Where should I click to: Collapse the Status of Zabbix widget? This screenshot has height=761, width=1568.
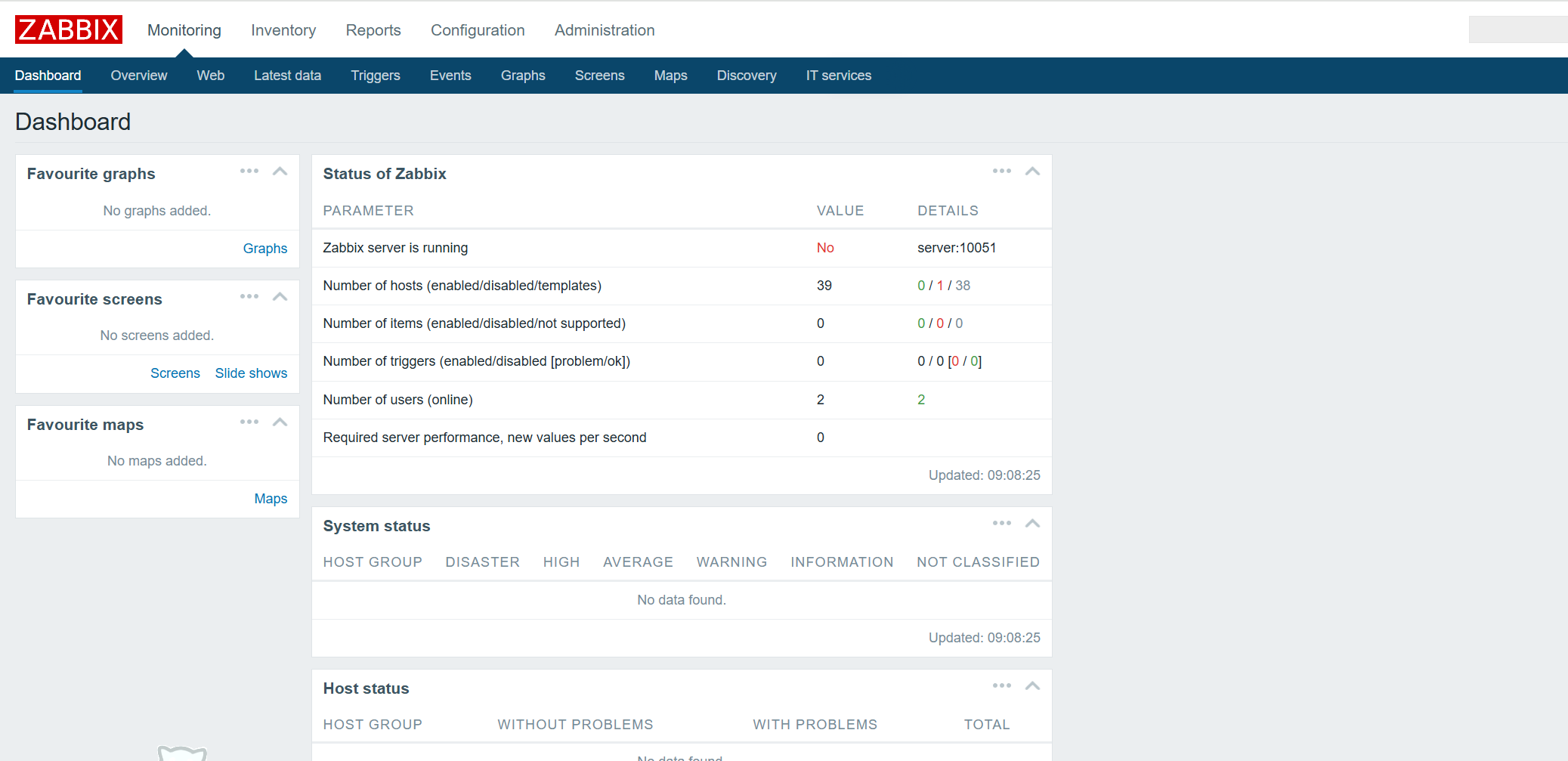point(1032,172)
